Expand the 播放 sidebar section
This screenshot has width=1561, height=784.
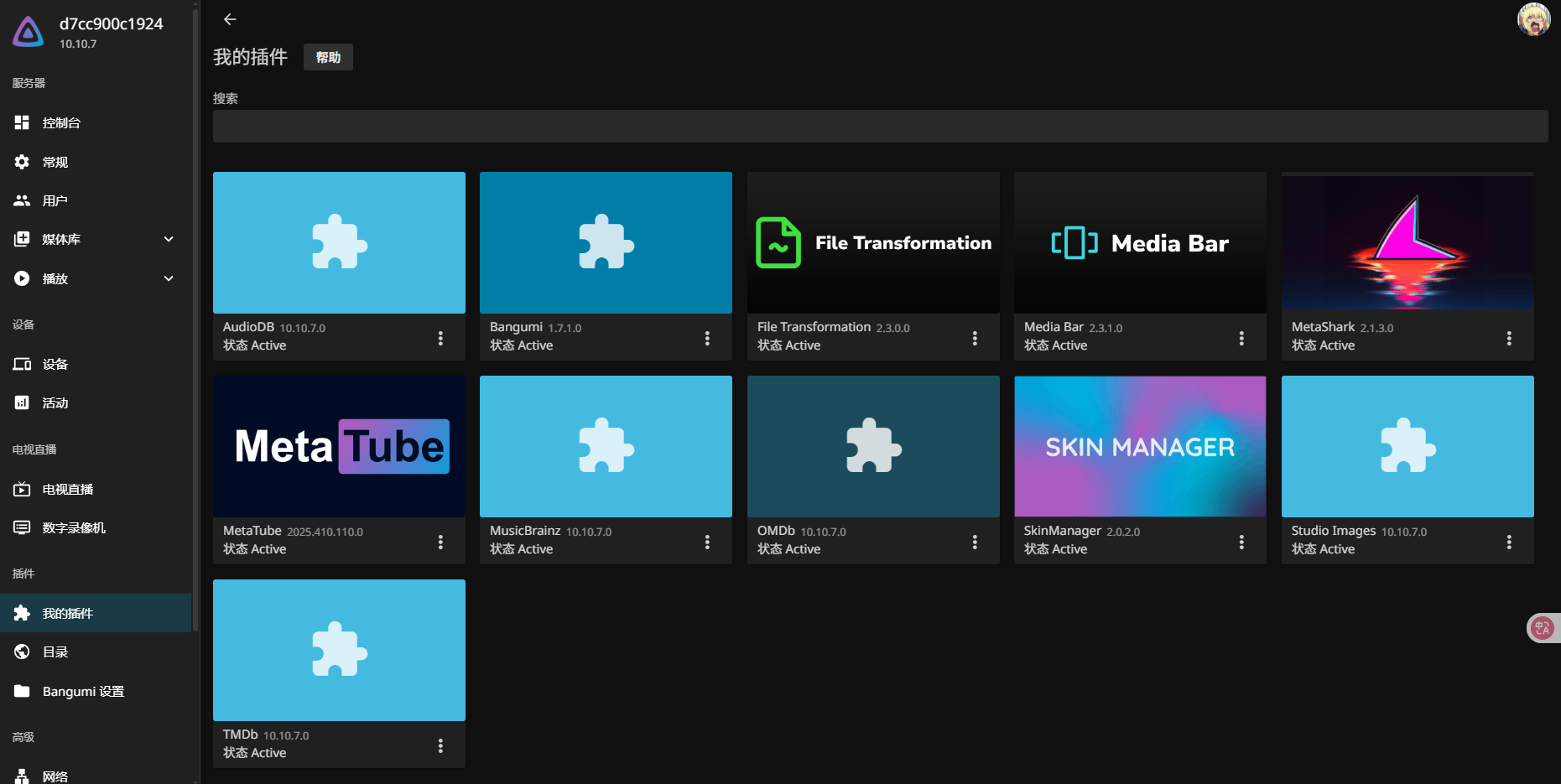point(169,278)
